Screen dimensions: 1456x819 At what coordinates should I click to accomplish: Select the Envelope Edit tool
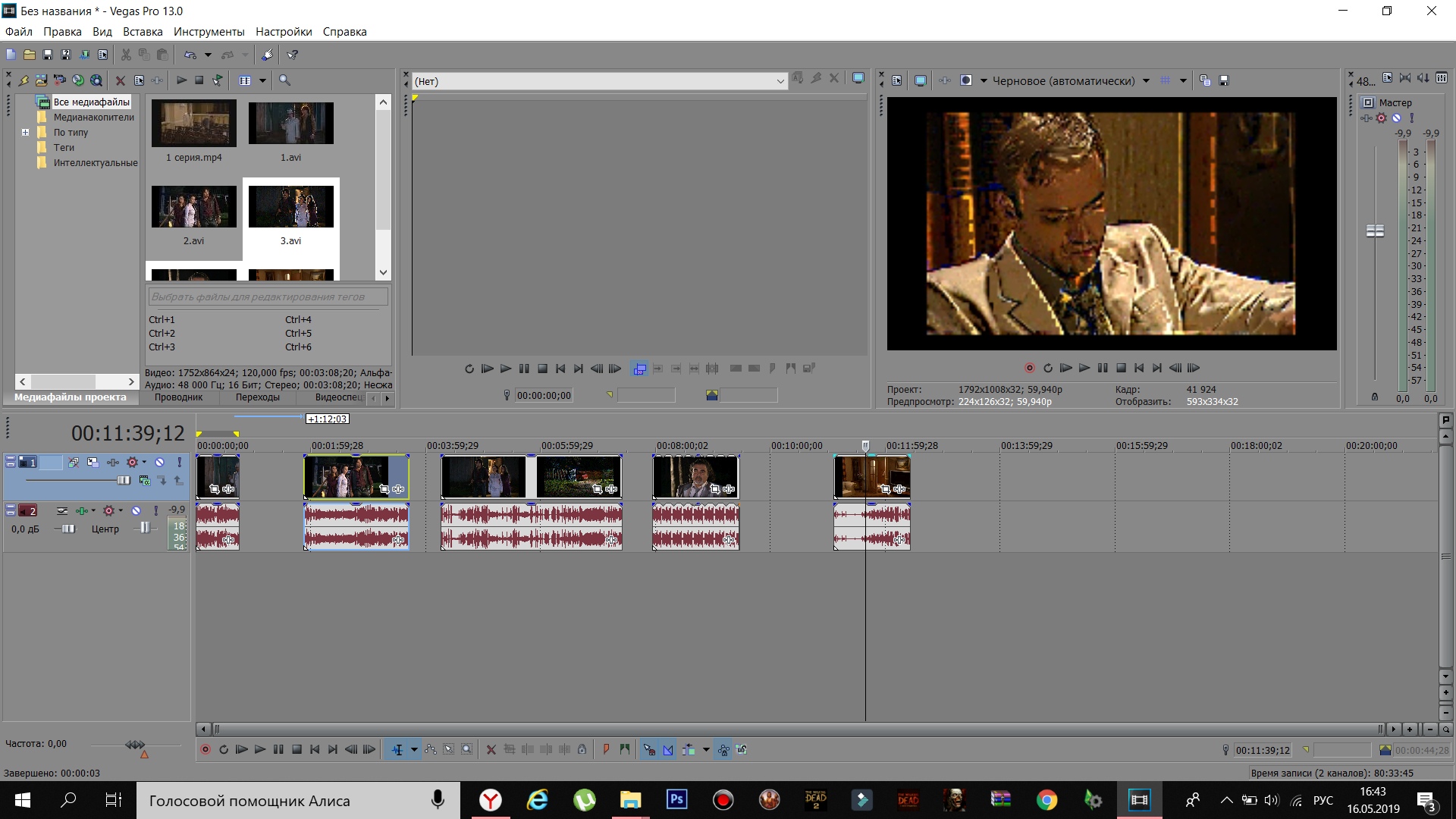coord(431,749)
